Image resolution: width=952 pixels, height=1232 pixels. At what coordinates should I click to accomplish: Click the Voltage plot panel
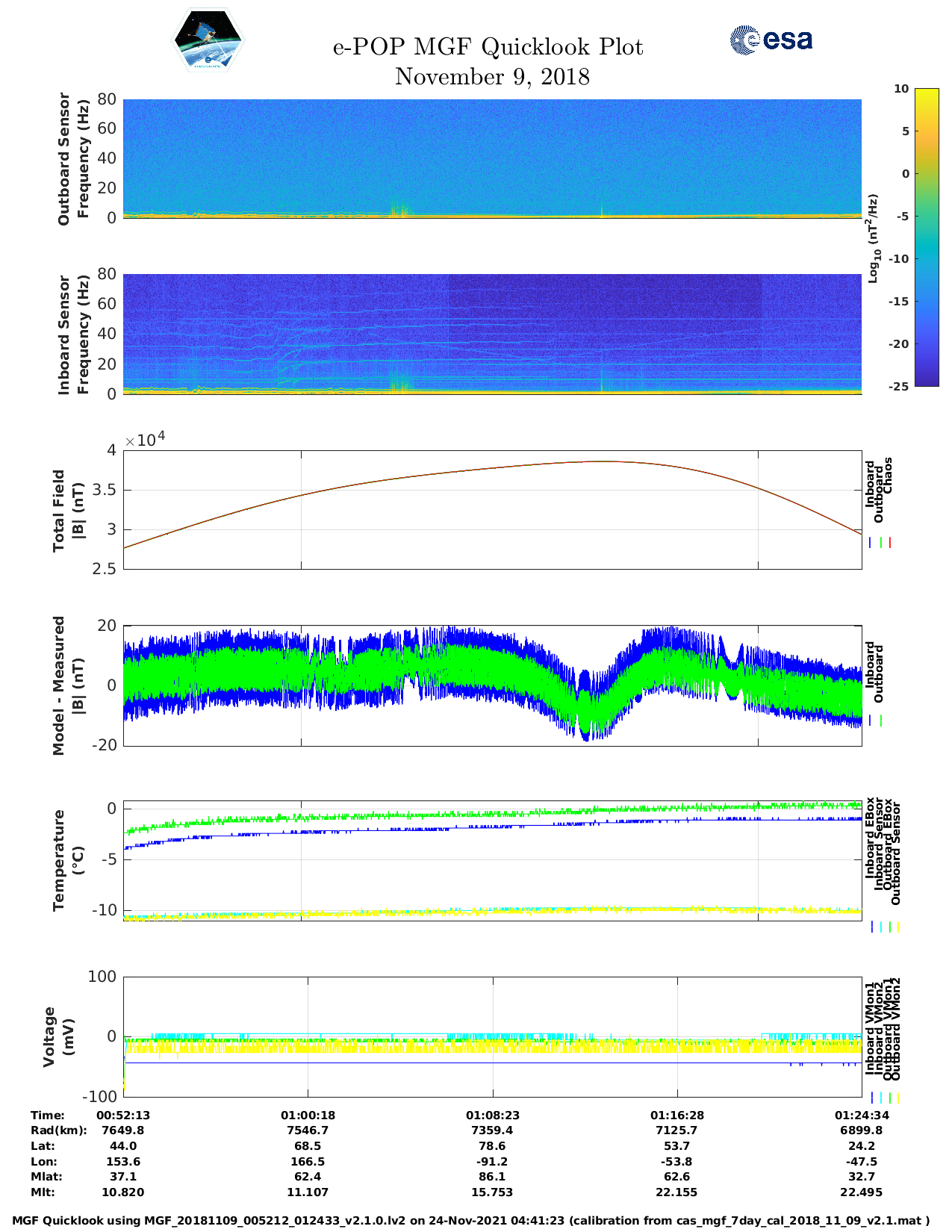[x=492, y=1036]
